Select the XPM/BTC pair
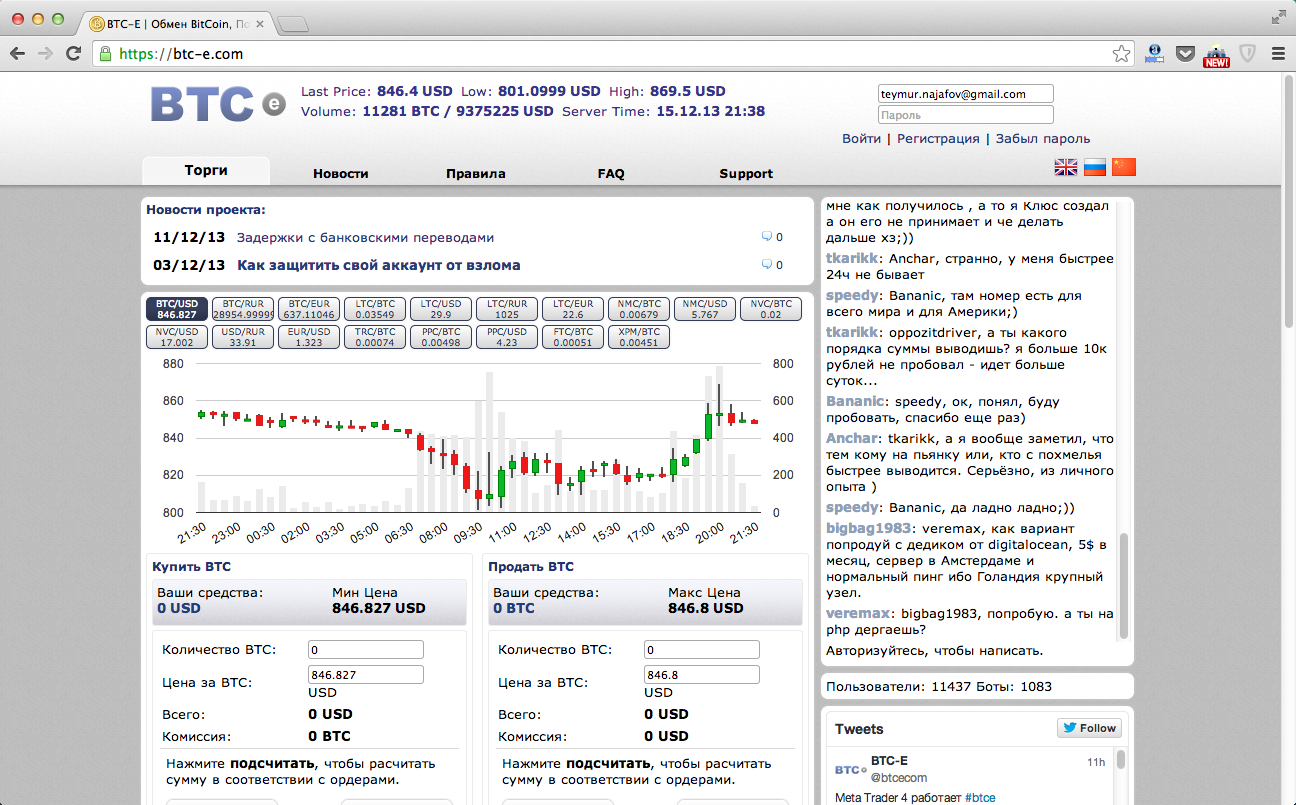Screen dimensions: 1296x805 click(639, 337)
